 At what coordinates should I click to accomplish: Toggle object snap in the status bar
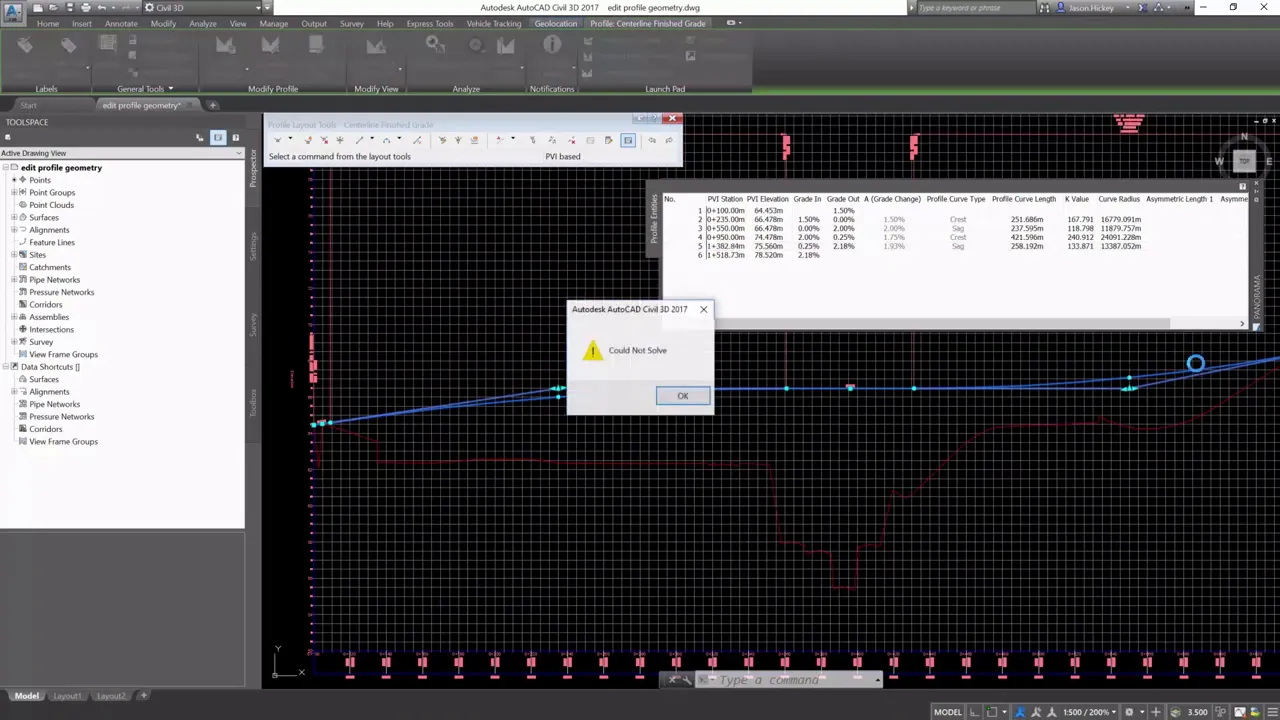point(991,712)
